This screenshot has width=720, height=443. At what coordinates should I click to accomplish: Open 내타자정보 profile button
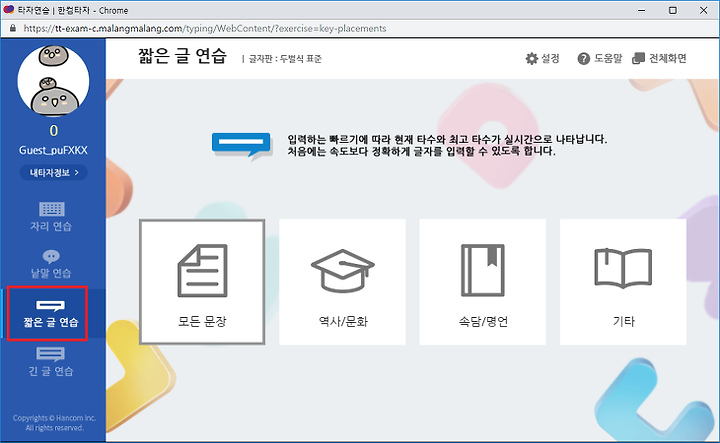(54, 173)
